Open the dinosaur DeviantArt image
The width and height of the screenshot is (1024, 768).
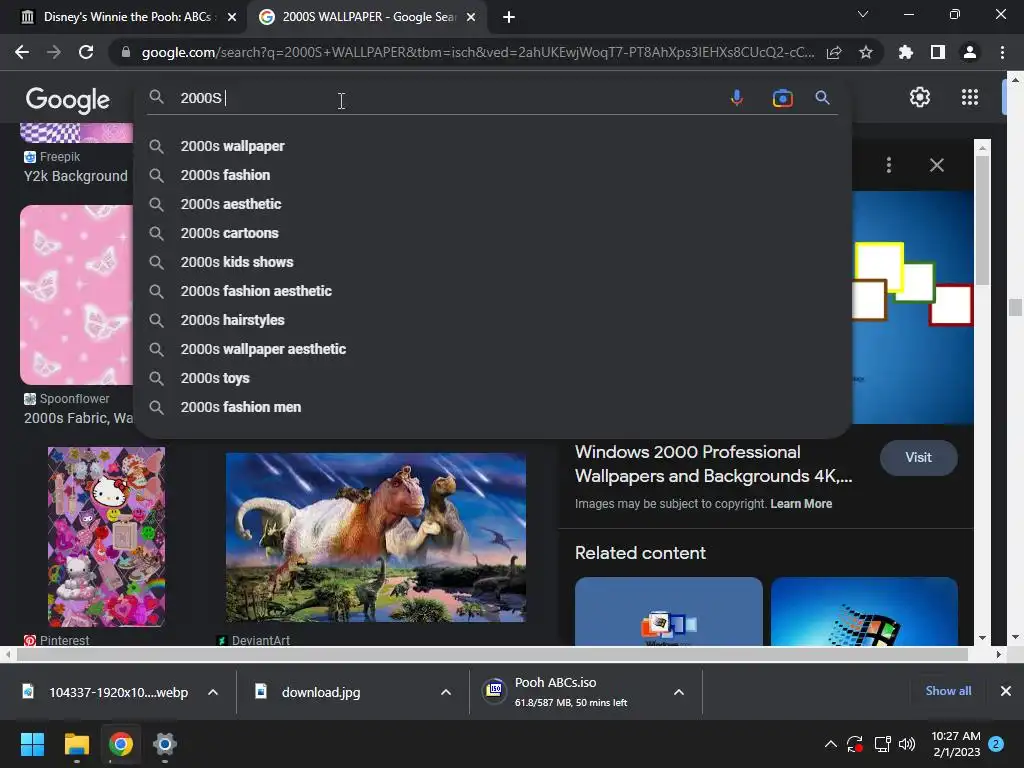[x=376, y=537]
